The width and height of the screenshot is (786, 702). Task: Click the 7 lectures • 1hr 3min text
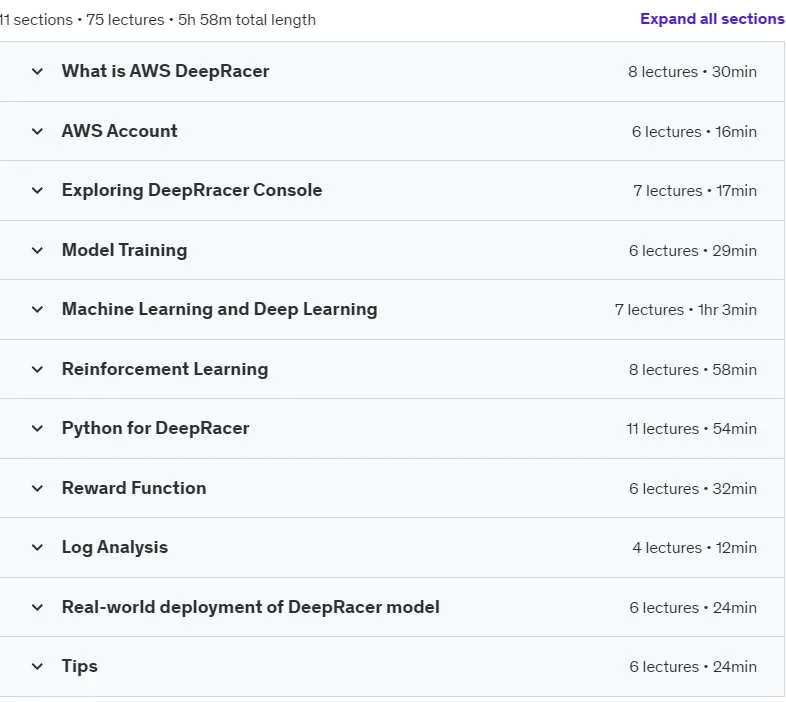[x=686, y=310]
